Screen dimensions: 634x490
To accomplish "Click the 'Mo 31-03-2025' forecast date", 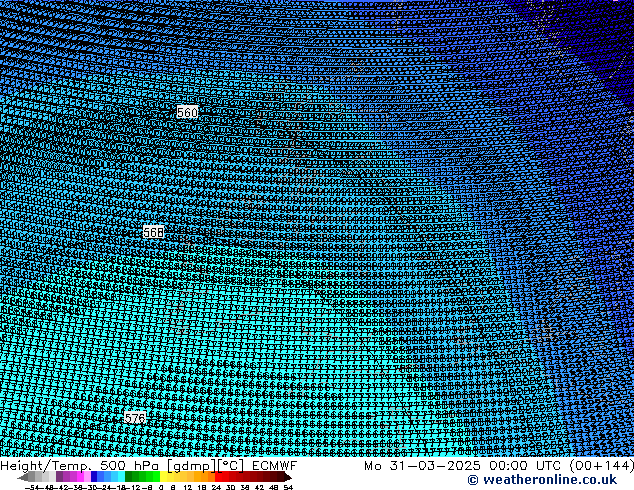I will (423, 466).
